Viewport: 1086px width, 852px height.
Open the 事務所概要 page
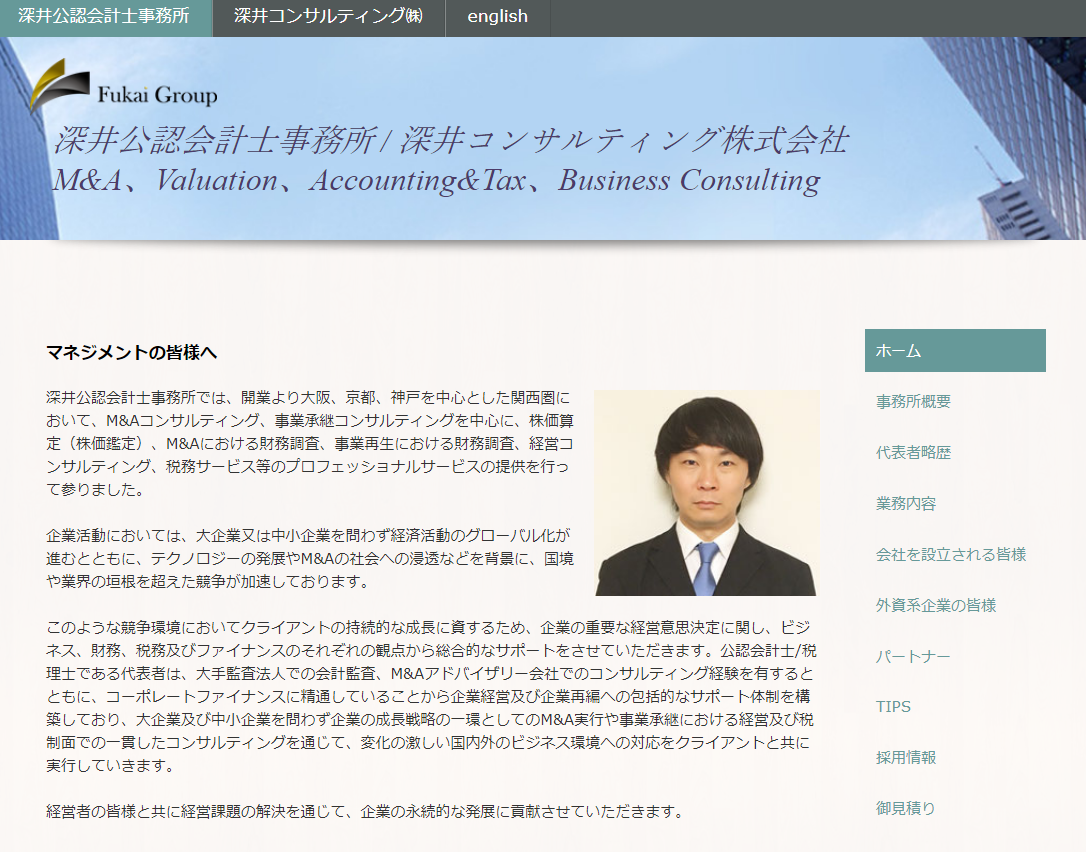click(x=913, y=402)
